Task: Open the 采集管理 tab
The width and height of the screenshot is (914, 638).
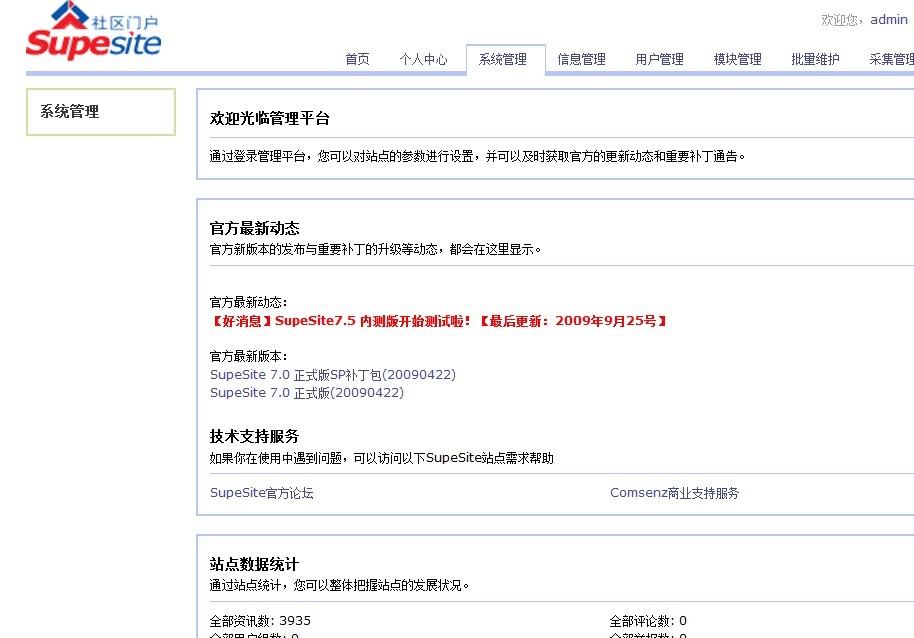Action: pyautogui.click(x=892, y=59)
